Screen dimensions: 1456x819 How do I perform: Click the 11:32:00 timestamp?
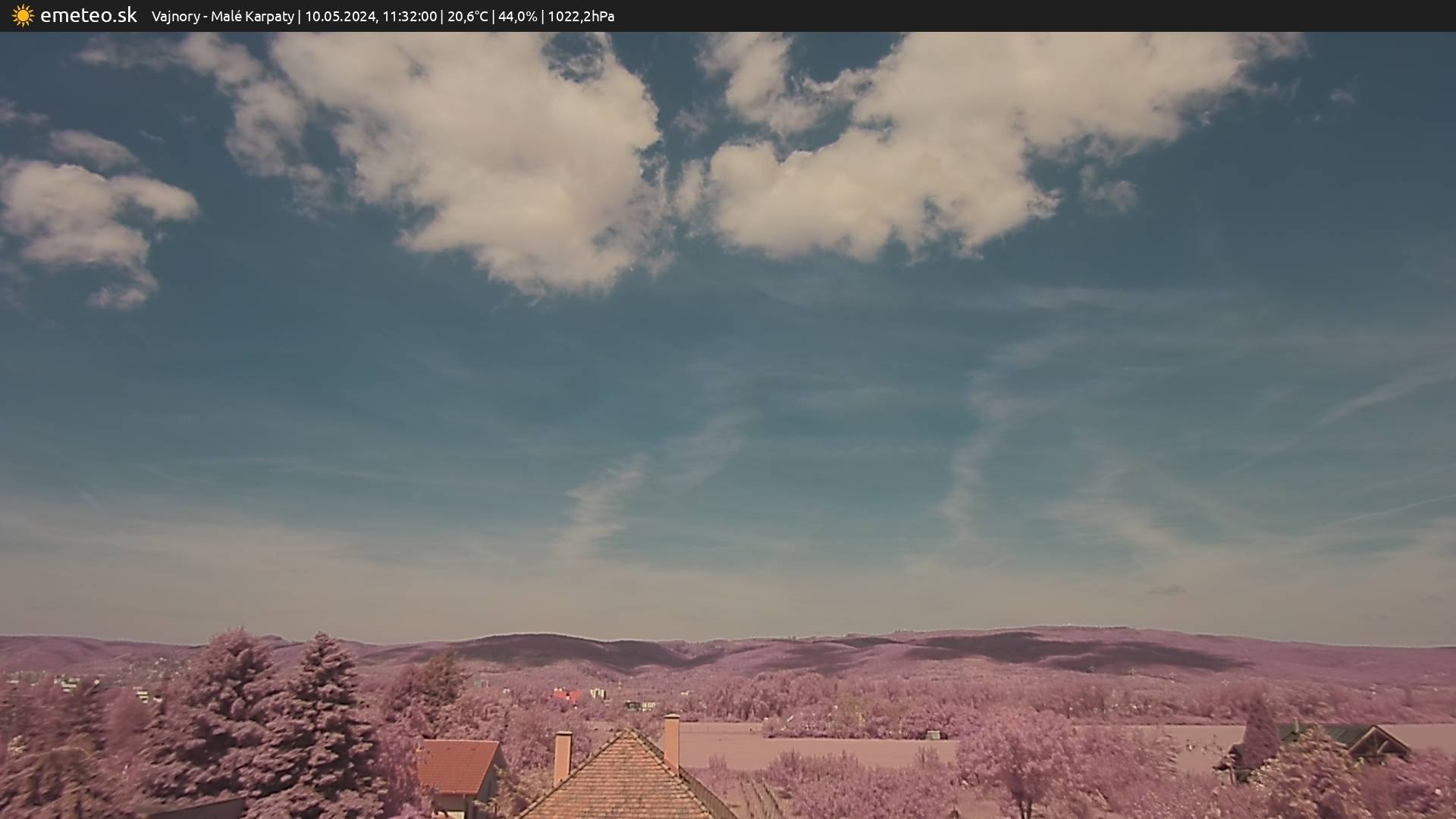click(409, 16)
